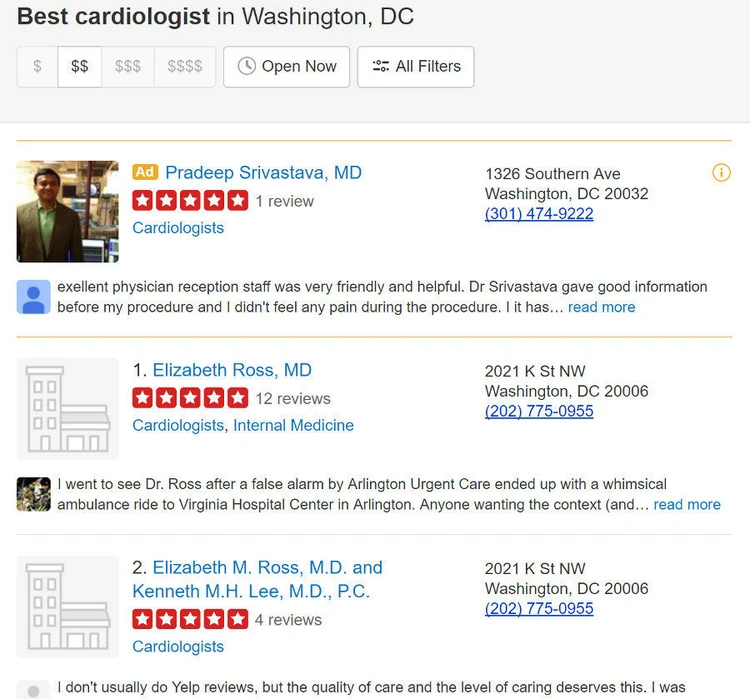Click the ad info icon
Screen dimensions: 750x699
tap(721, 173)
